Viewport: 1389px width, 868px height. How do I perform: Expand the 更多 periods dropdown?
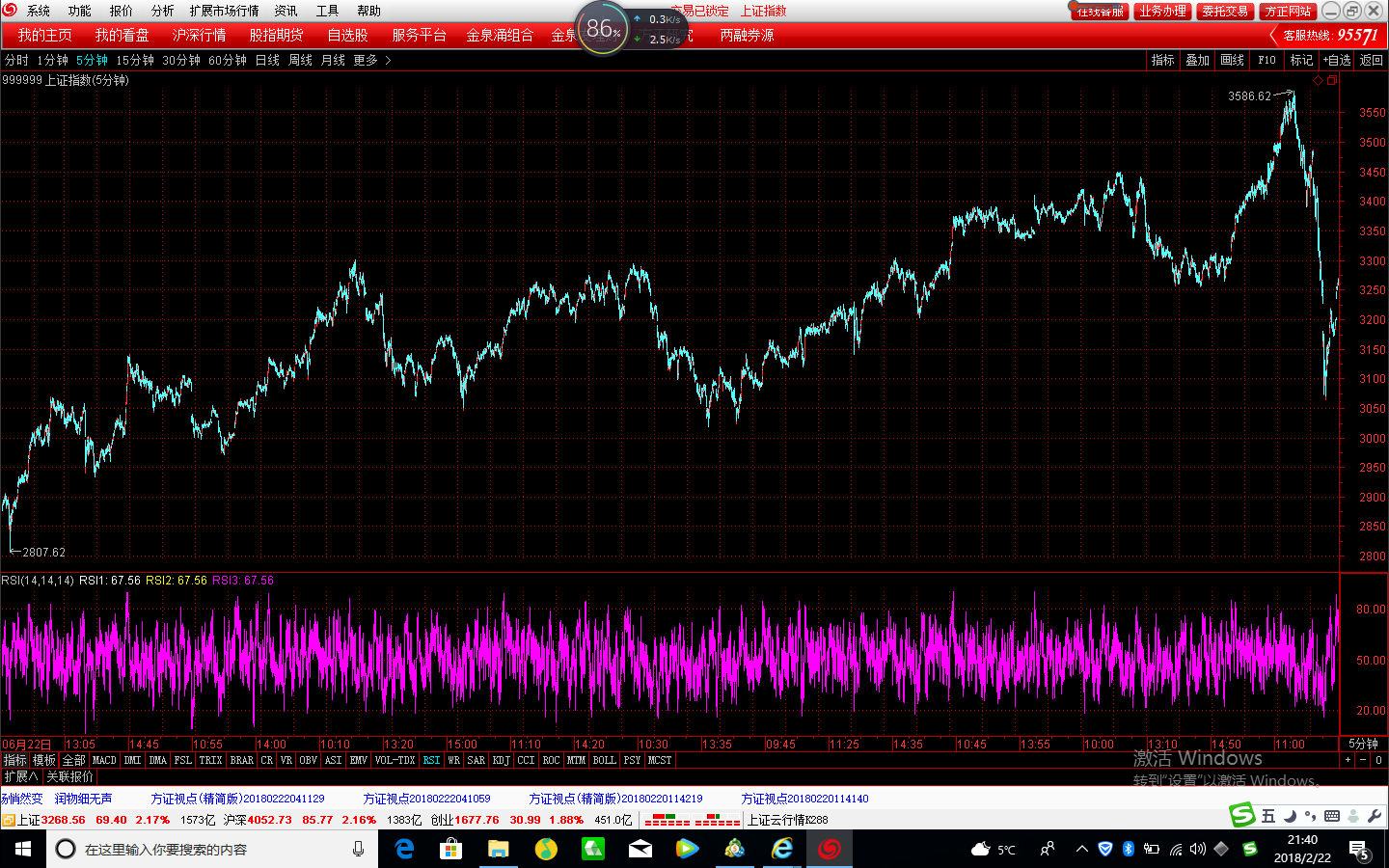(x=372, y=60)
